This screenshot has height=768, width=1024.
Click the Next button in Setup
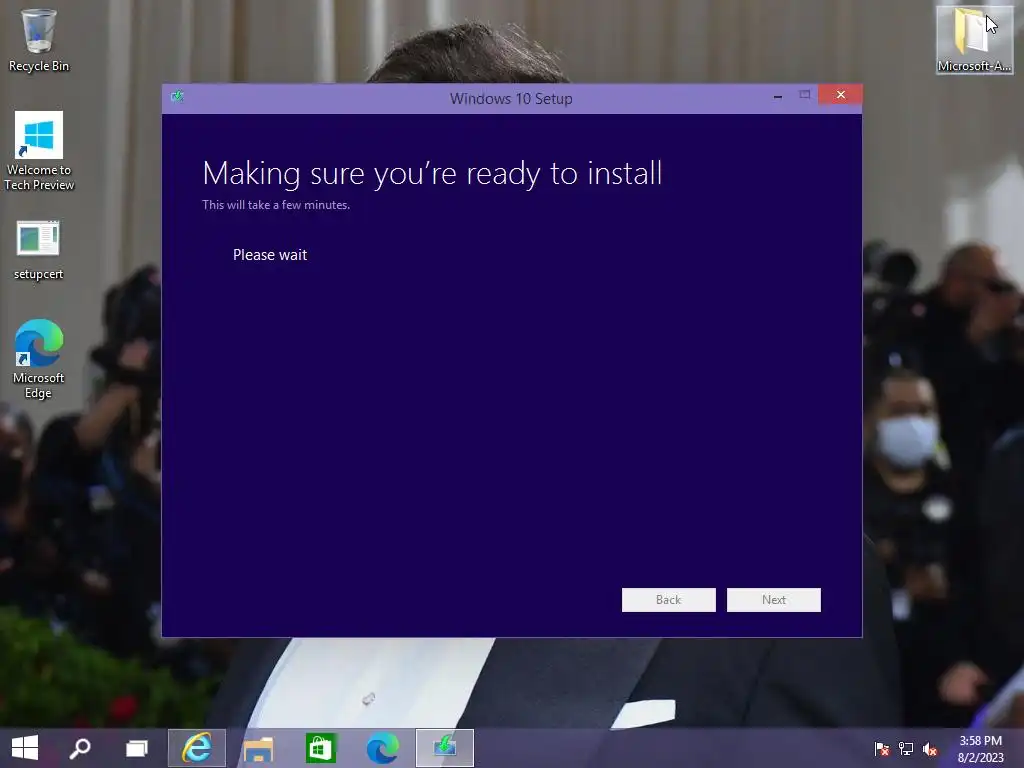[x=773, y=600]
